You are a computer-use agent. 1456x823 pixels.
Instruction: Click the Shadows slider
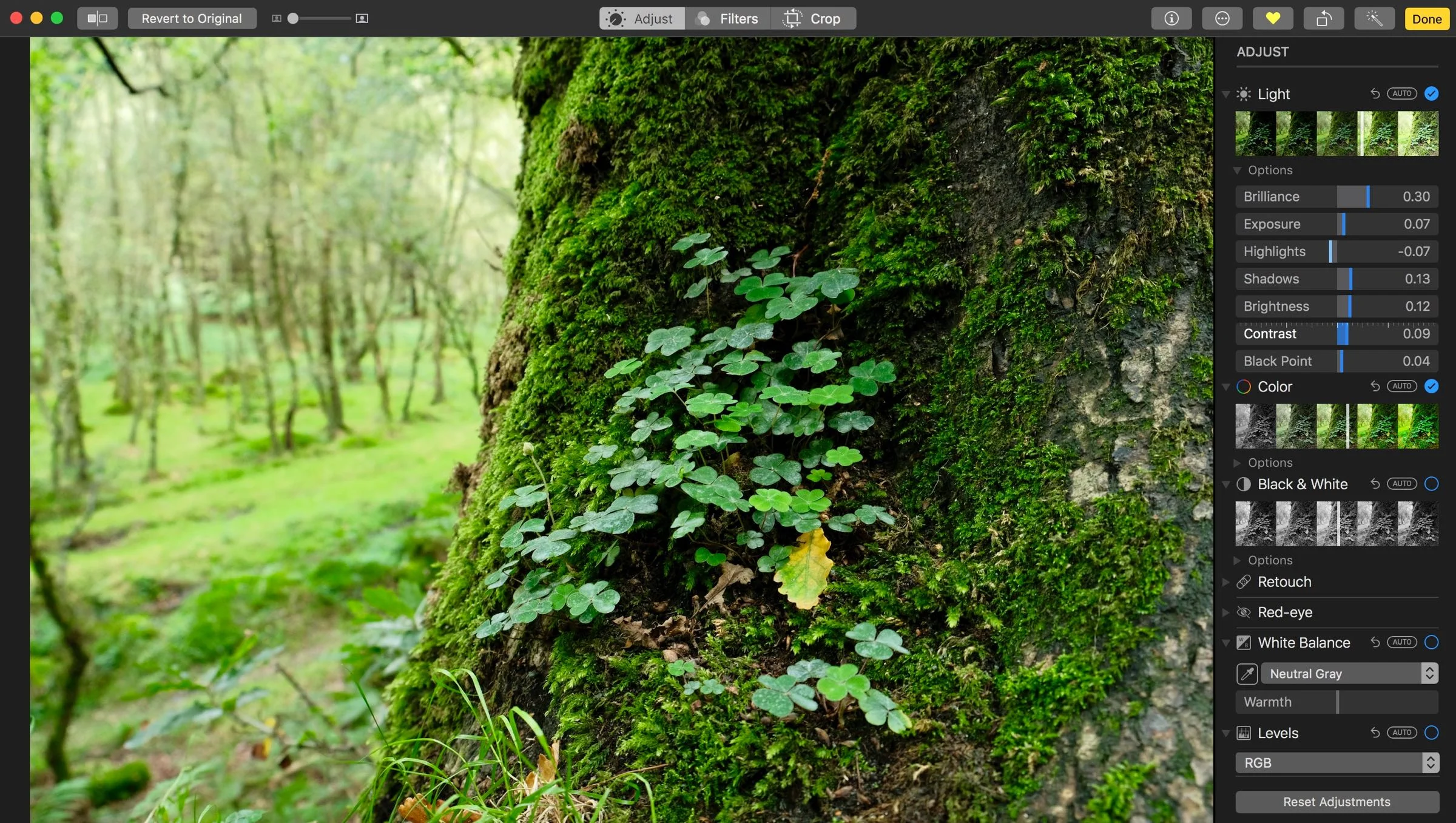click(1337, 279)
